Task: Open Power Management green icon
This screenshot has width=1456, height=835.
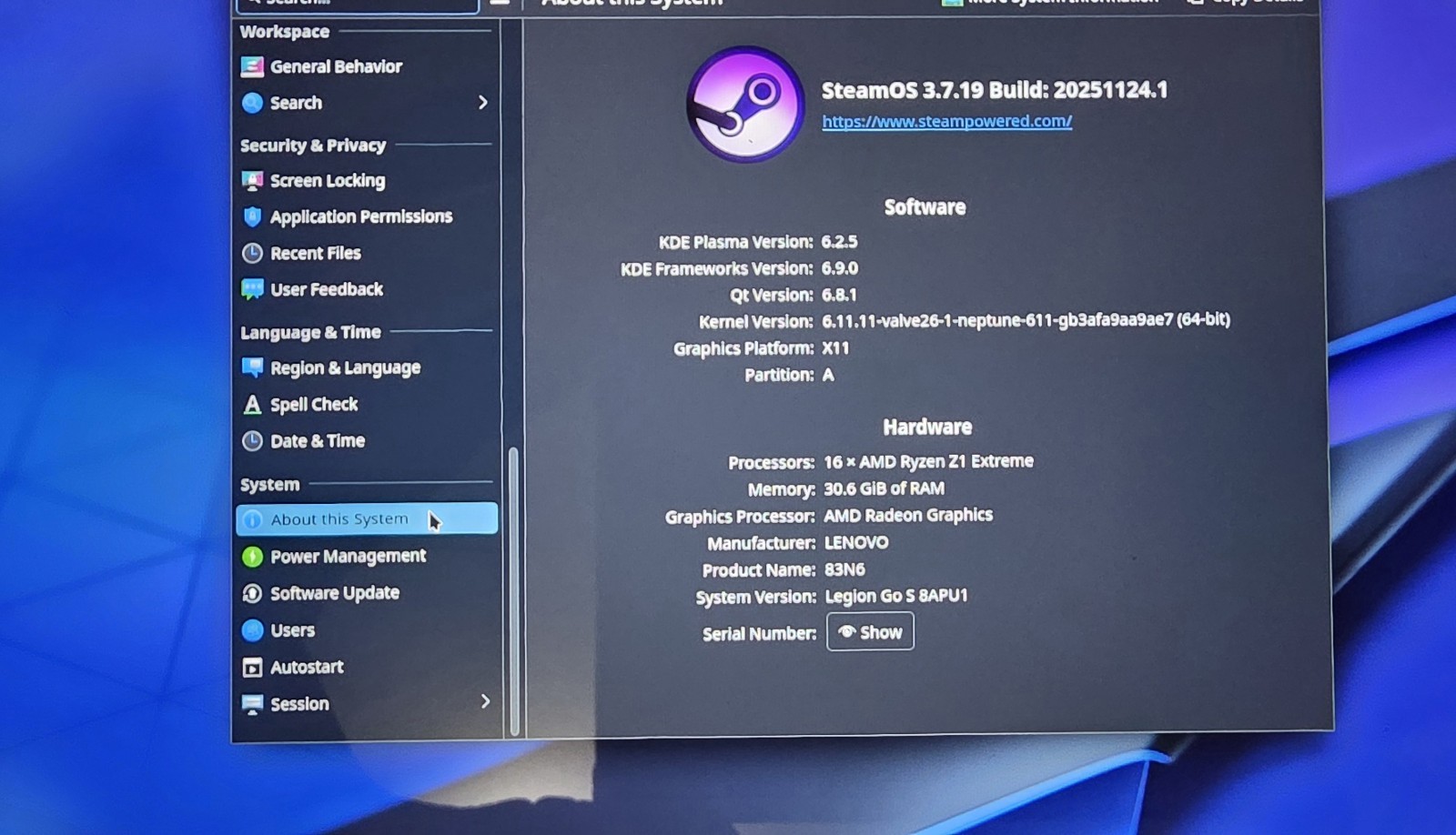Action: click(252, 557)
